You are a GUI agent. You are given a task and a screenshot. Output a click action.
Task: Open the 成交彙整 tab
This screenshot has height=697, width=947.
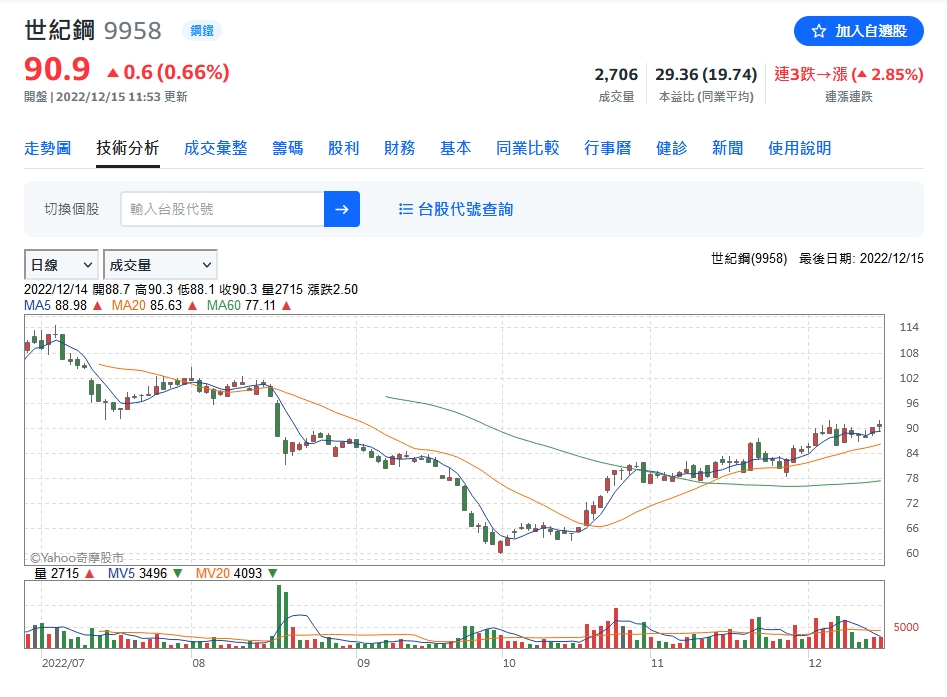216,148
